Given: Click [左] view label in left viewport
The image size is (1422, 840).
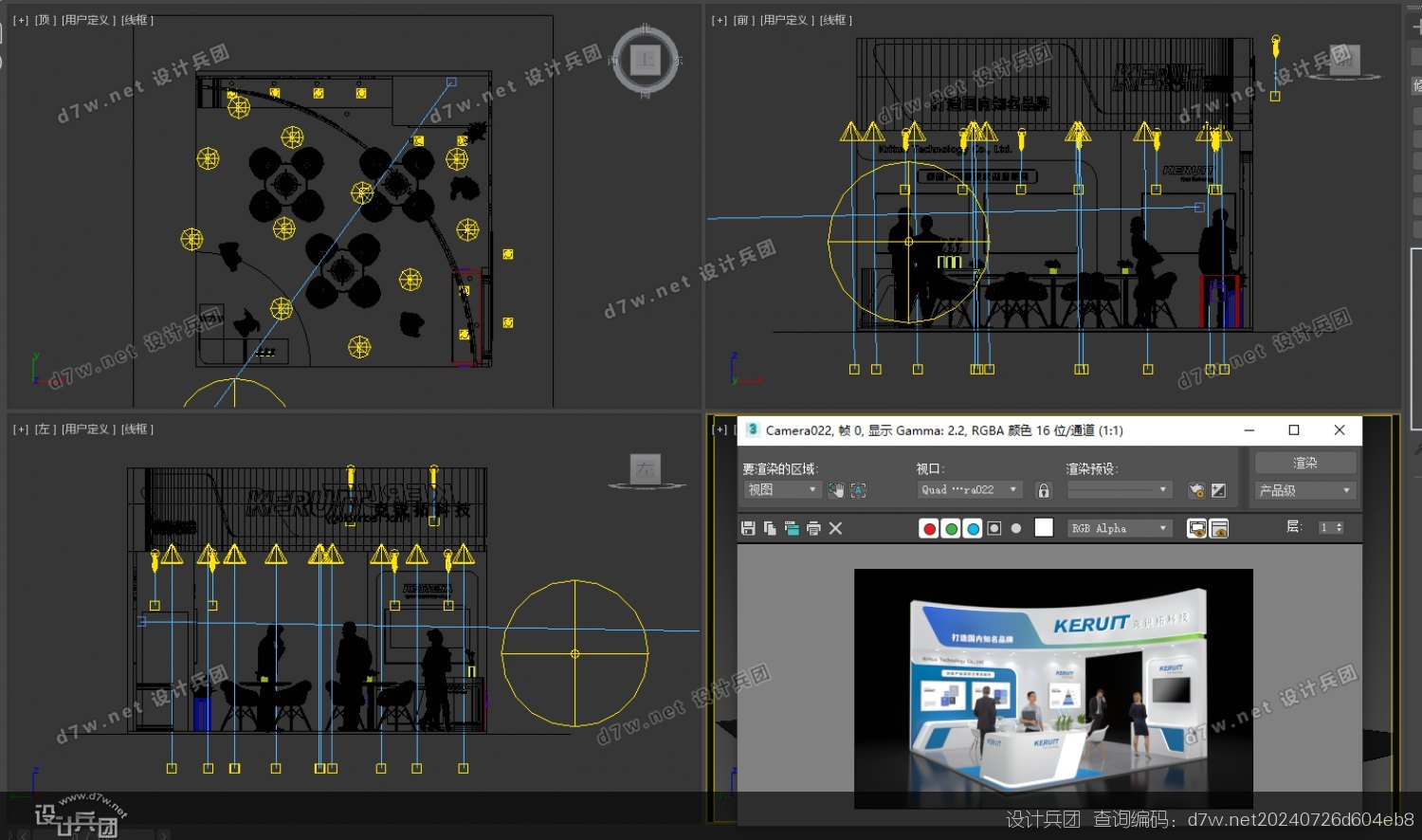Looking at the screenshot, I should [46, 429].
